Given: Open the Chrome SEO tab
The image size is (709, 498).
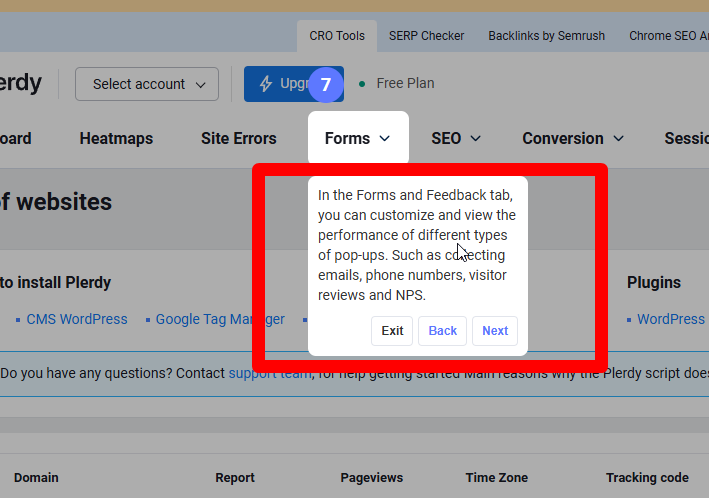Looking at the screenshot, I should 669,36.
